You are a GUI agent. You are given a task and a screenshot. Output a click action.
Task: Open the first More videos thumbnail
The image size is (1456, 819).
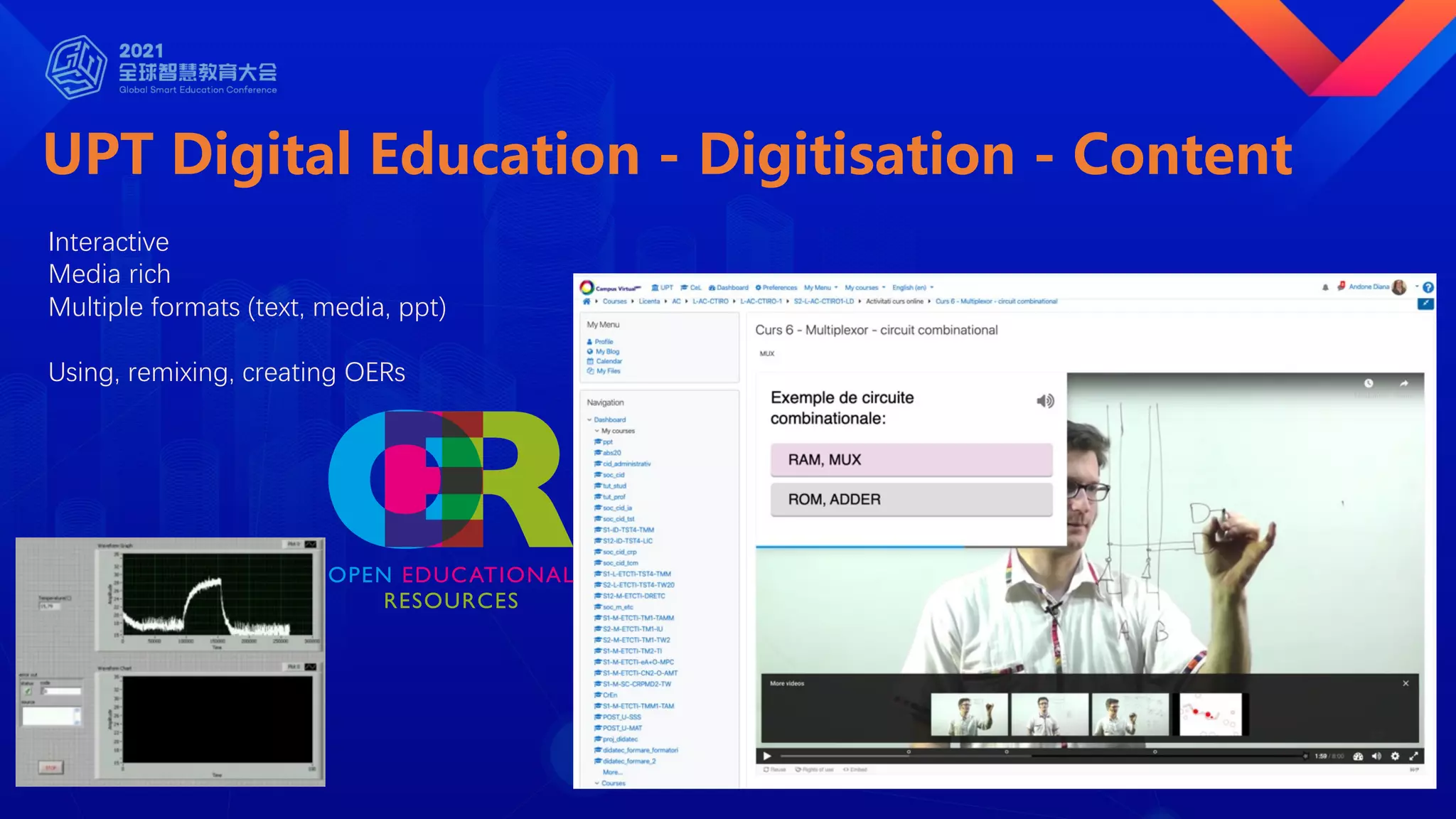969,714
